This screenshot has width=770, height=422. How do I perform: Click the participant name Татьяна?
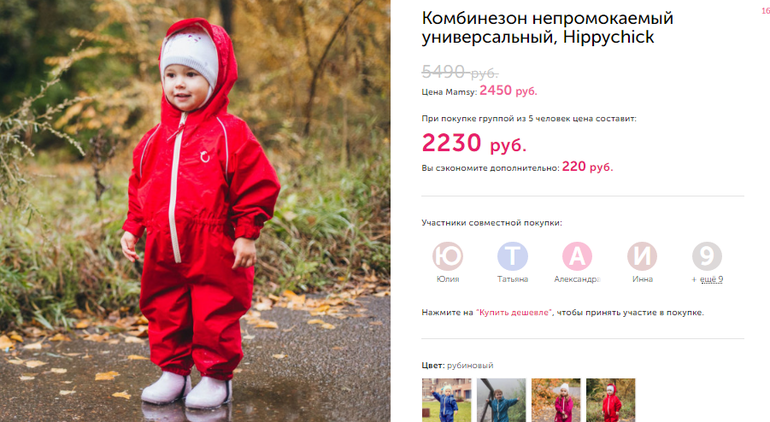512,279
